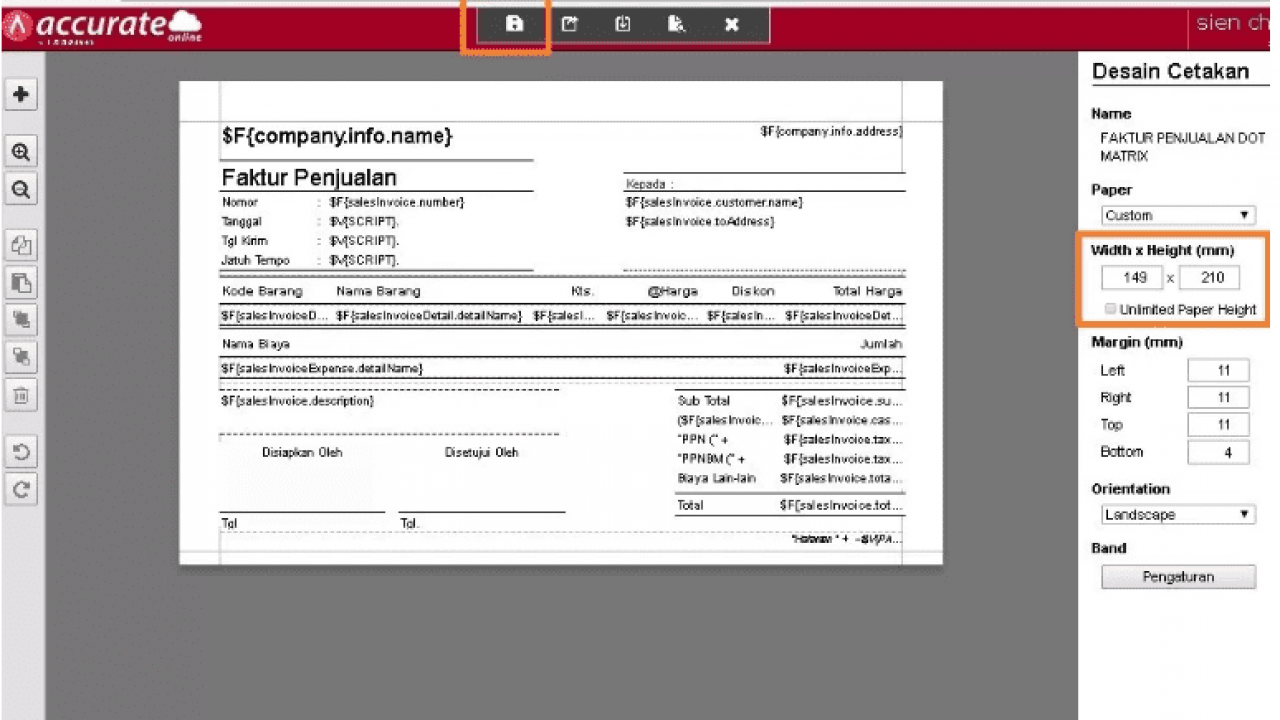Select the Biaya Lain-lain label
The width and height of the screenshot is (1280, 720).
[716, 478]
